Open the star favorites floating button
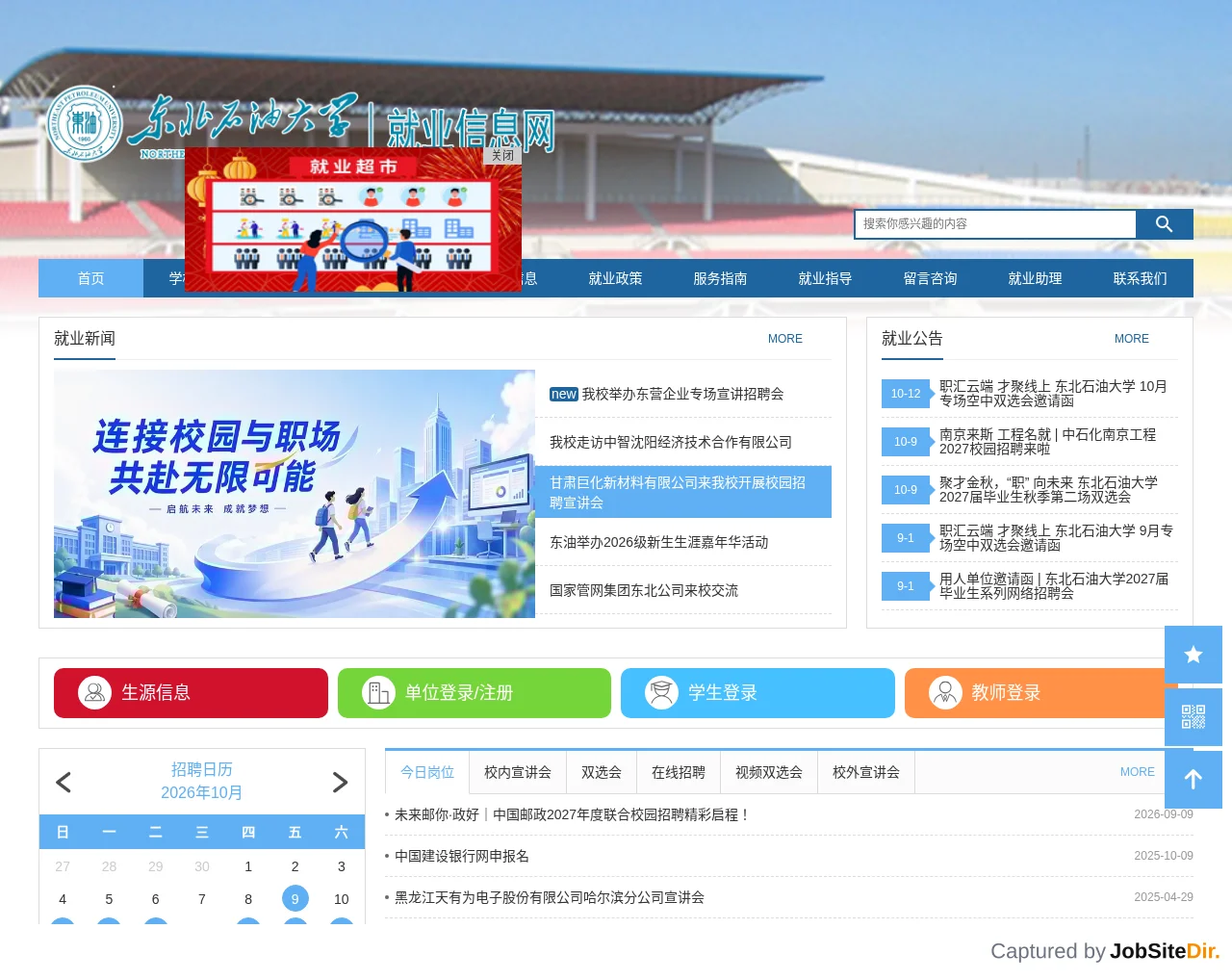 point(1193,655)
